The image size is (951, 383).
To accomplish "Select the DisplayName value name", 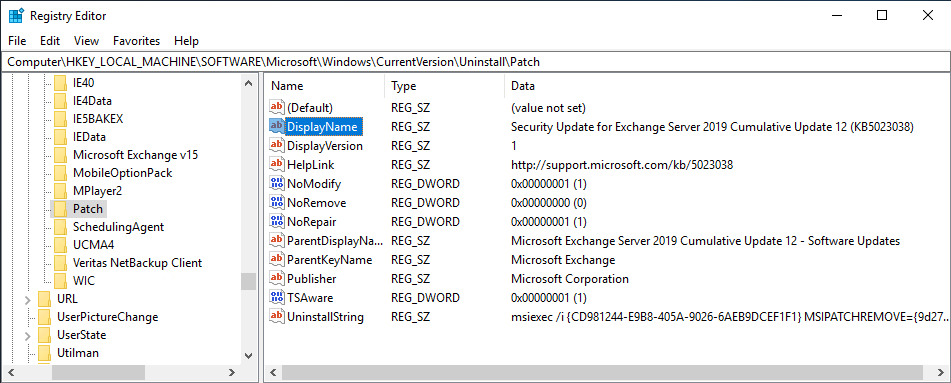I will coord(324,126).
